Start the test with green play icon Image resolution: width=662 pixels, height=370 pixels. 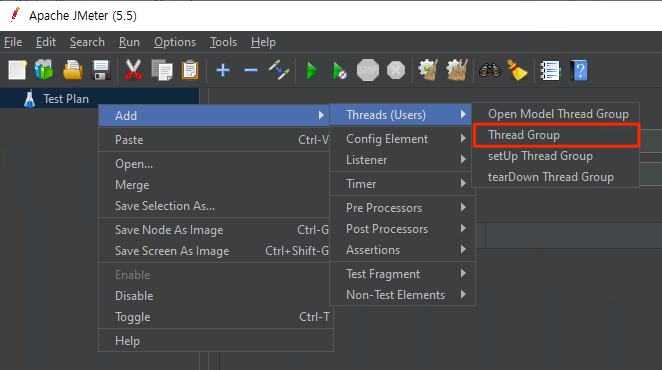click(312, 70)
